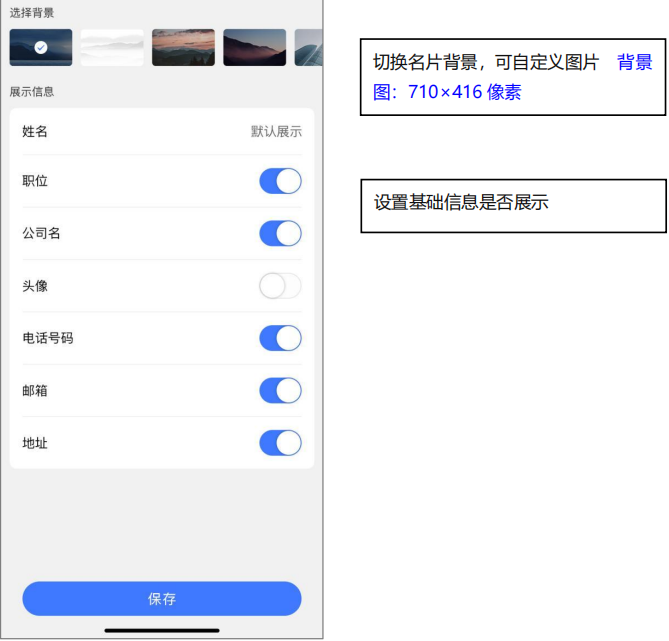The image size is (669, 641).
Task: Click the blue 710×416 像素 text
Action: (x=465, y=92)
